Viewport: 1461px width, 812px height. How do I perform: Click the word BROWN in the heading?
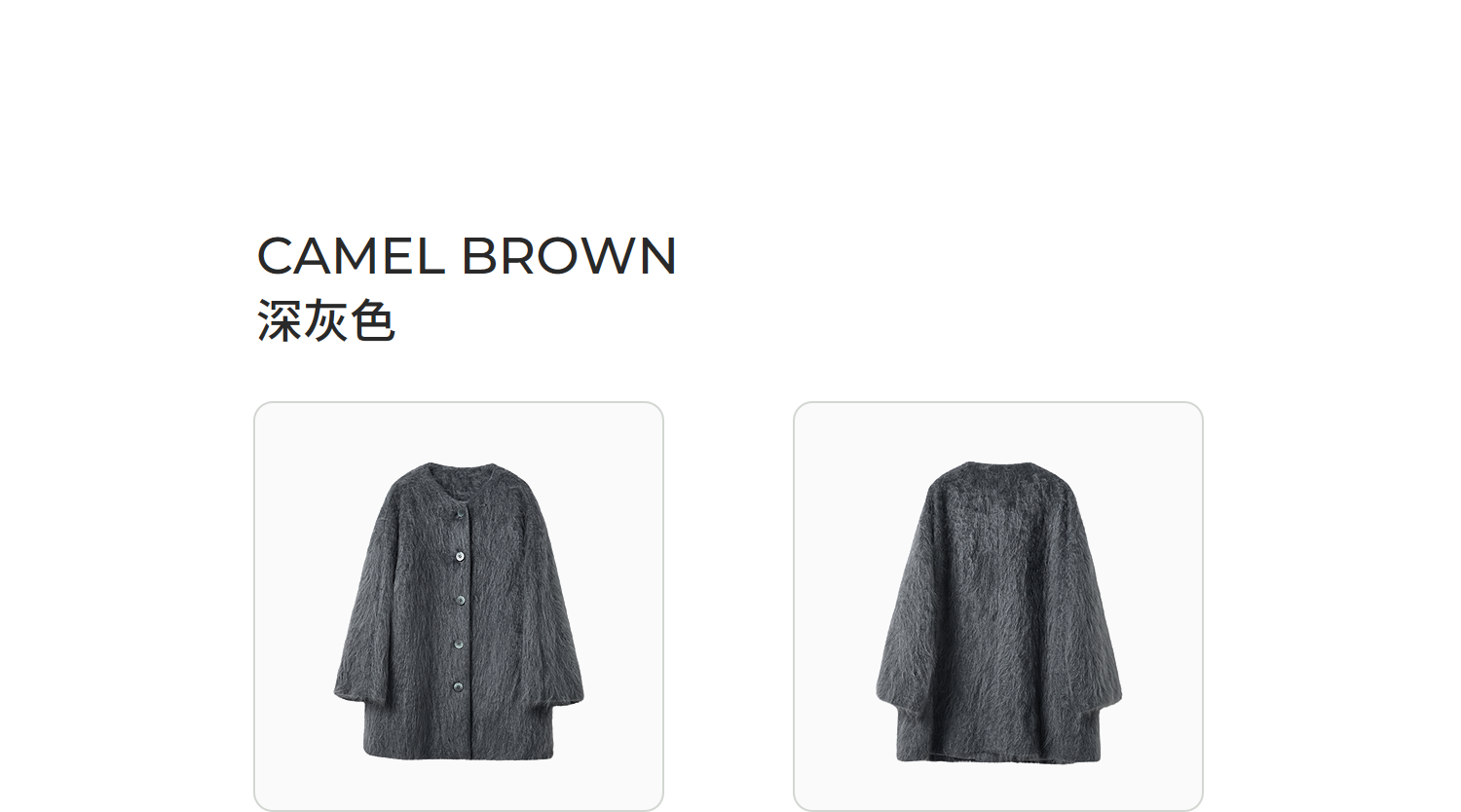click(569, 256)
